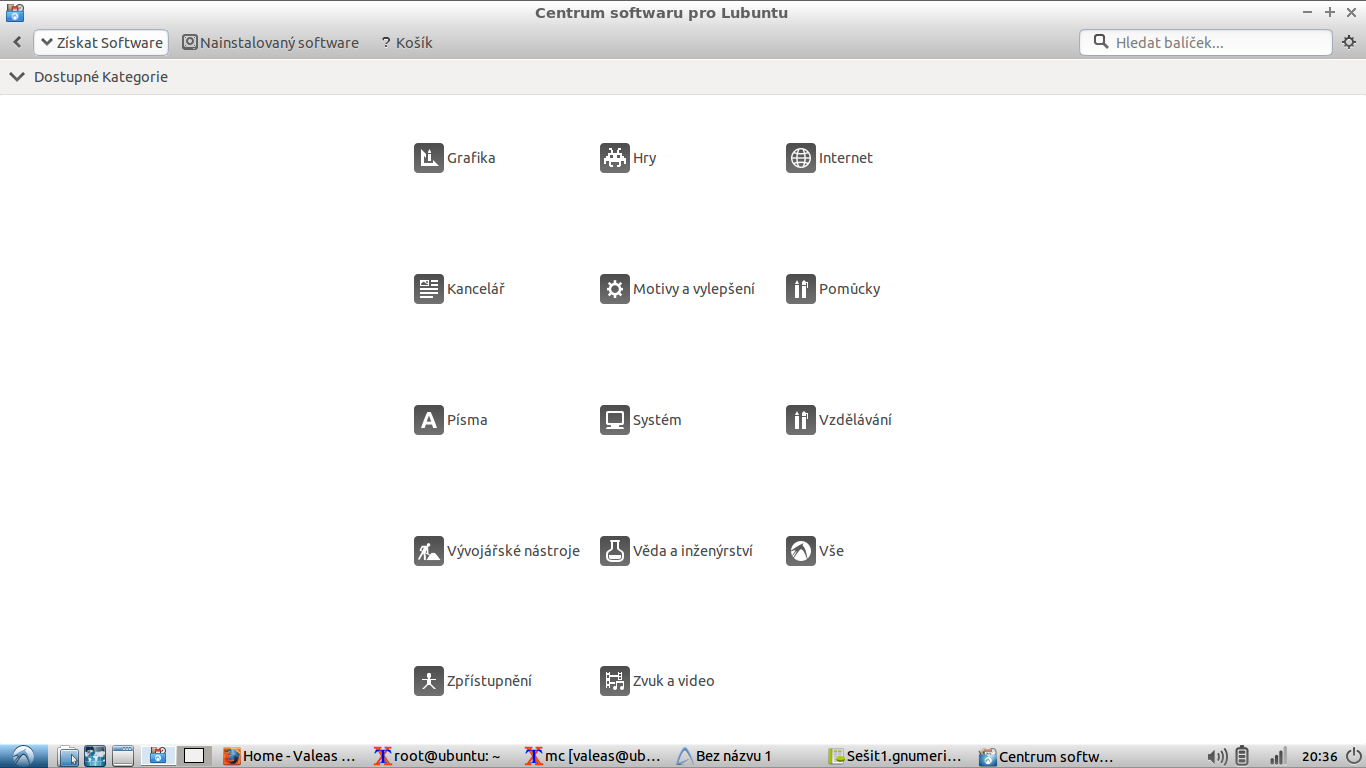Click the title bar application icon
The height and width of the screenshot is (768, 1366).
coord(15,12)
